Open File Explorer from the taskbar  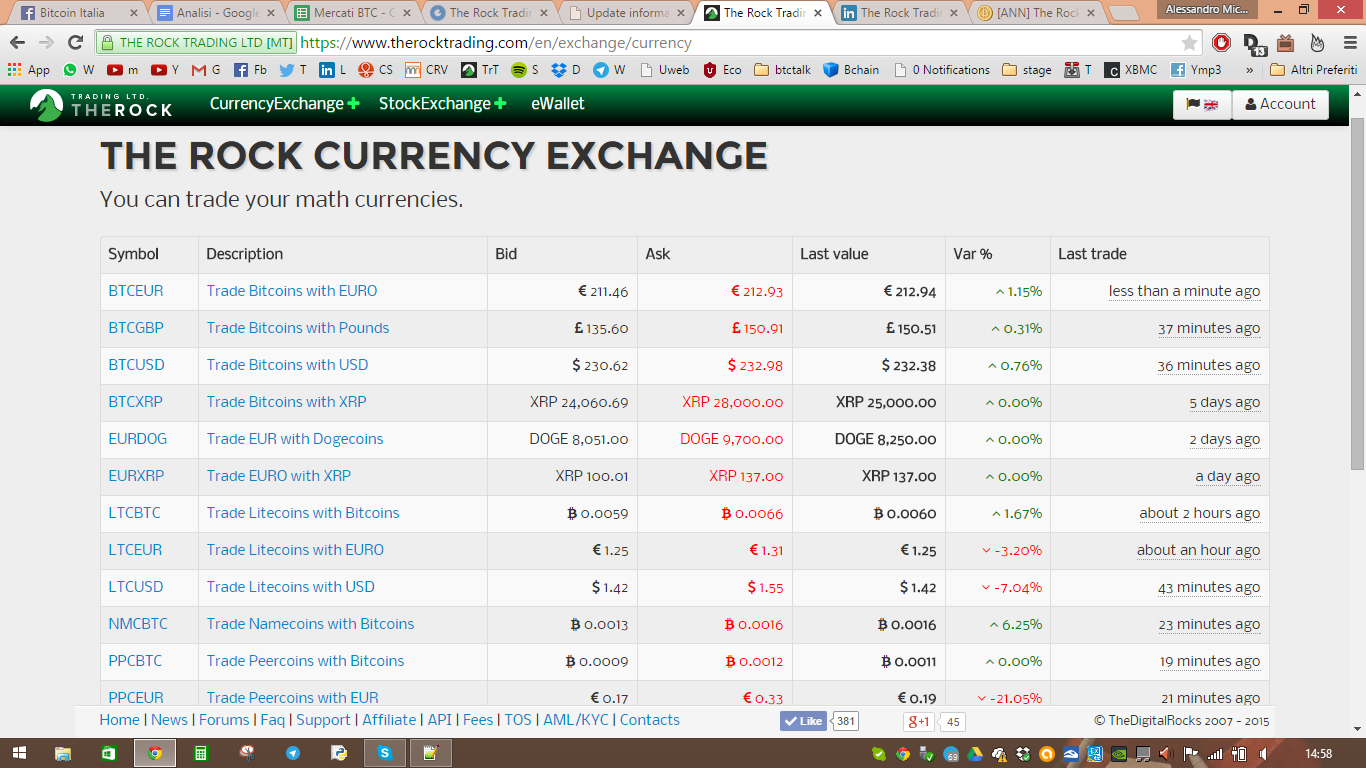[x=63, y=753]
